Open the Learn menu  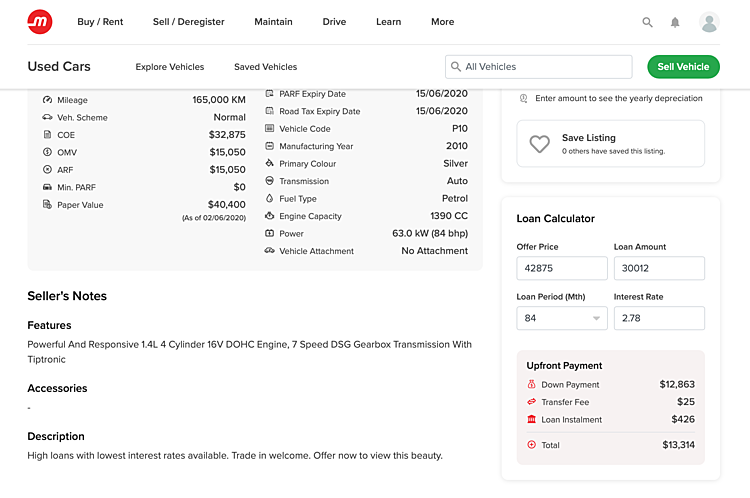pos(388,22)
